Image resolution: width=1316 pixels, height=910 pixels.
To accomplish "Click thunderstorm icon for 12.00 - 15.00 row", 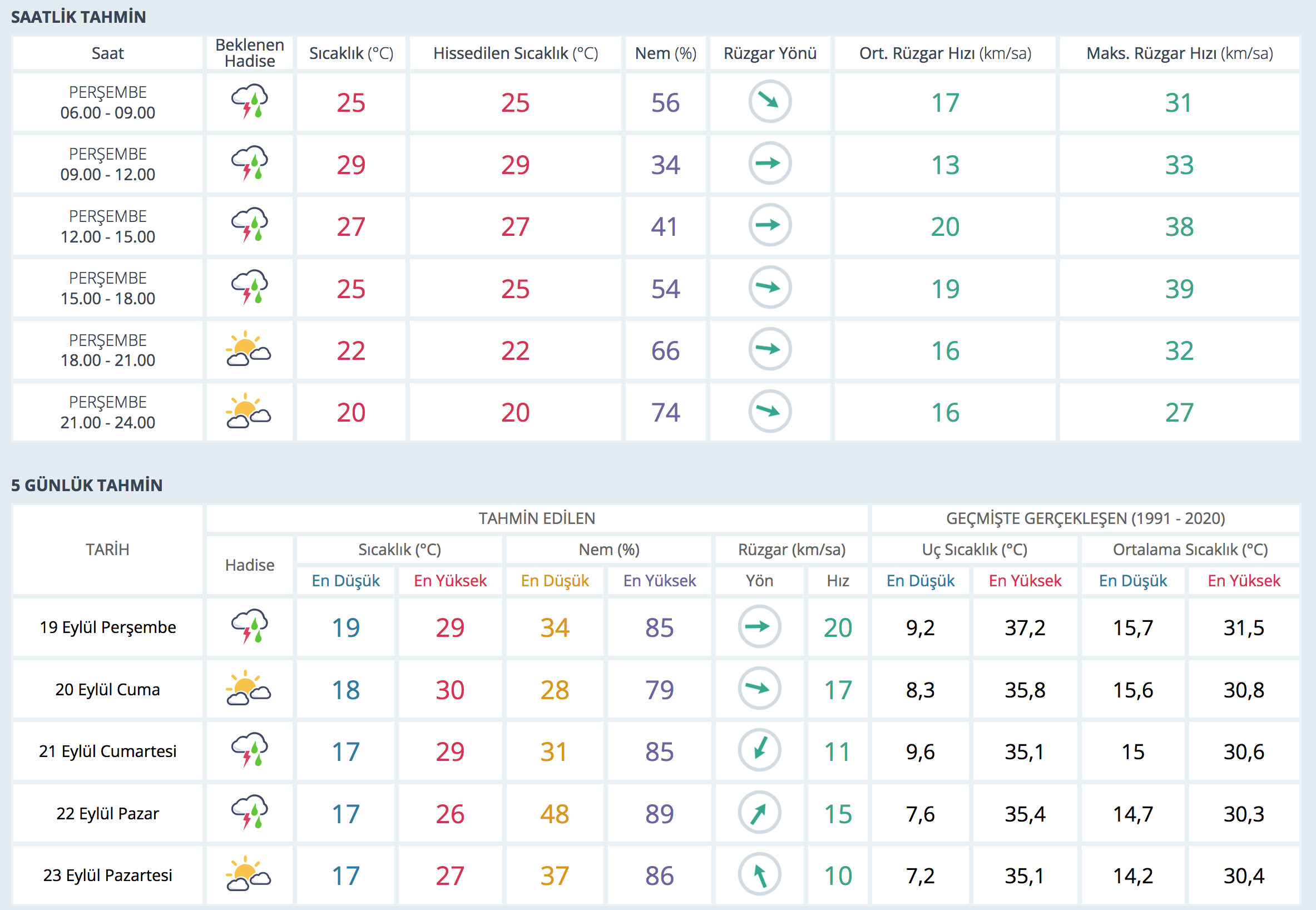I will coord(250,225).
